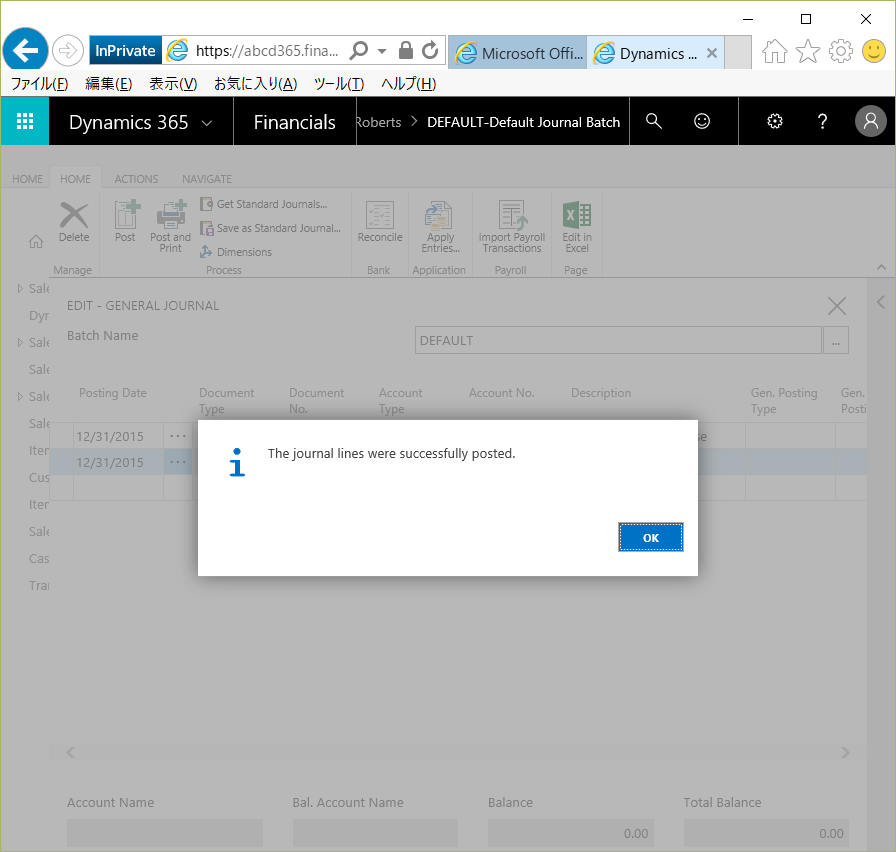Collapse the ribbon with the chevron

tap(881, 267)
